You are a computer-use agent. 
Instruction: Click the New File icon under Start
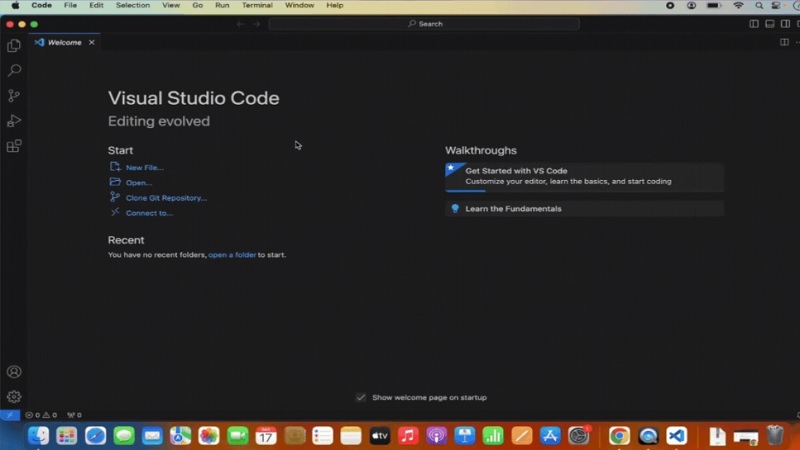[115, 167]
